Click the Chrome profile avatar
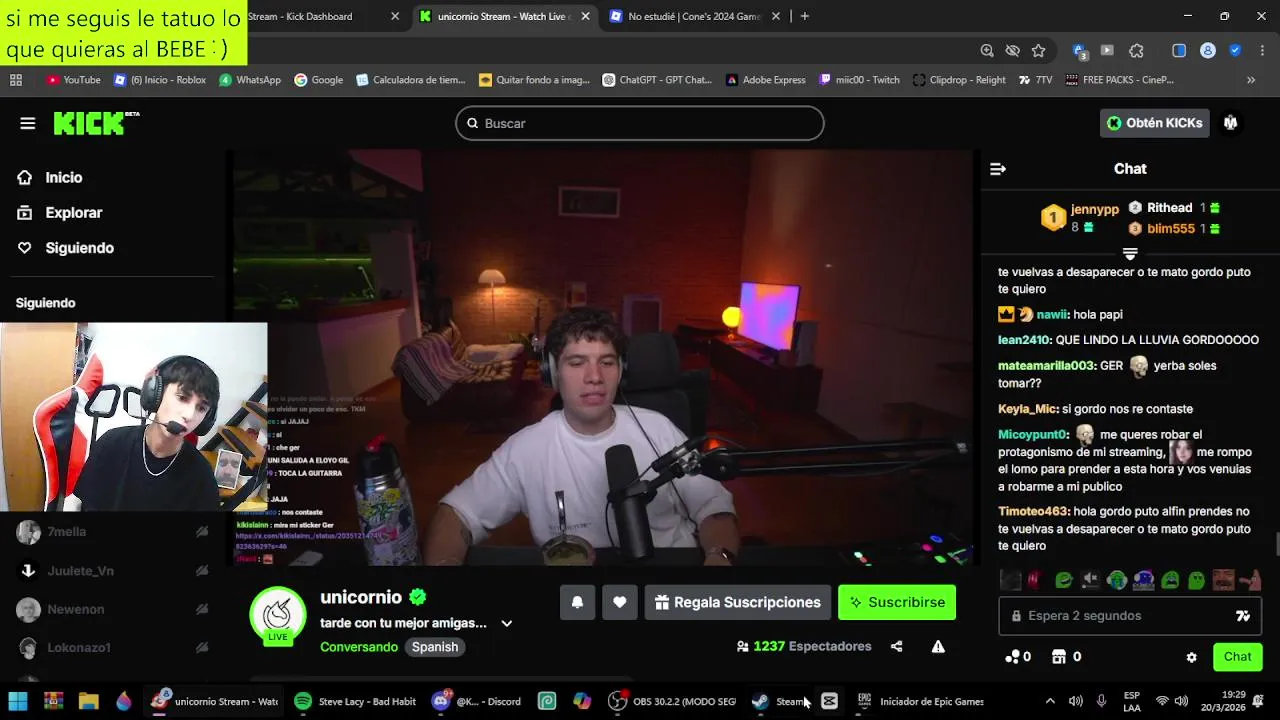Image resolution: width=1280 pixels, height=720 pixels. (x=1208, y=51)
